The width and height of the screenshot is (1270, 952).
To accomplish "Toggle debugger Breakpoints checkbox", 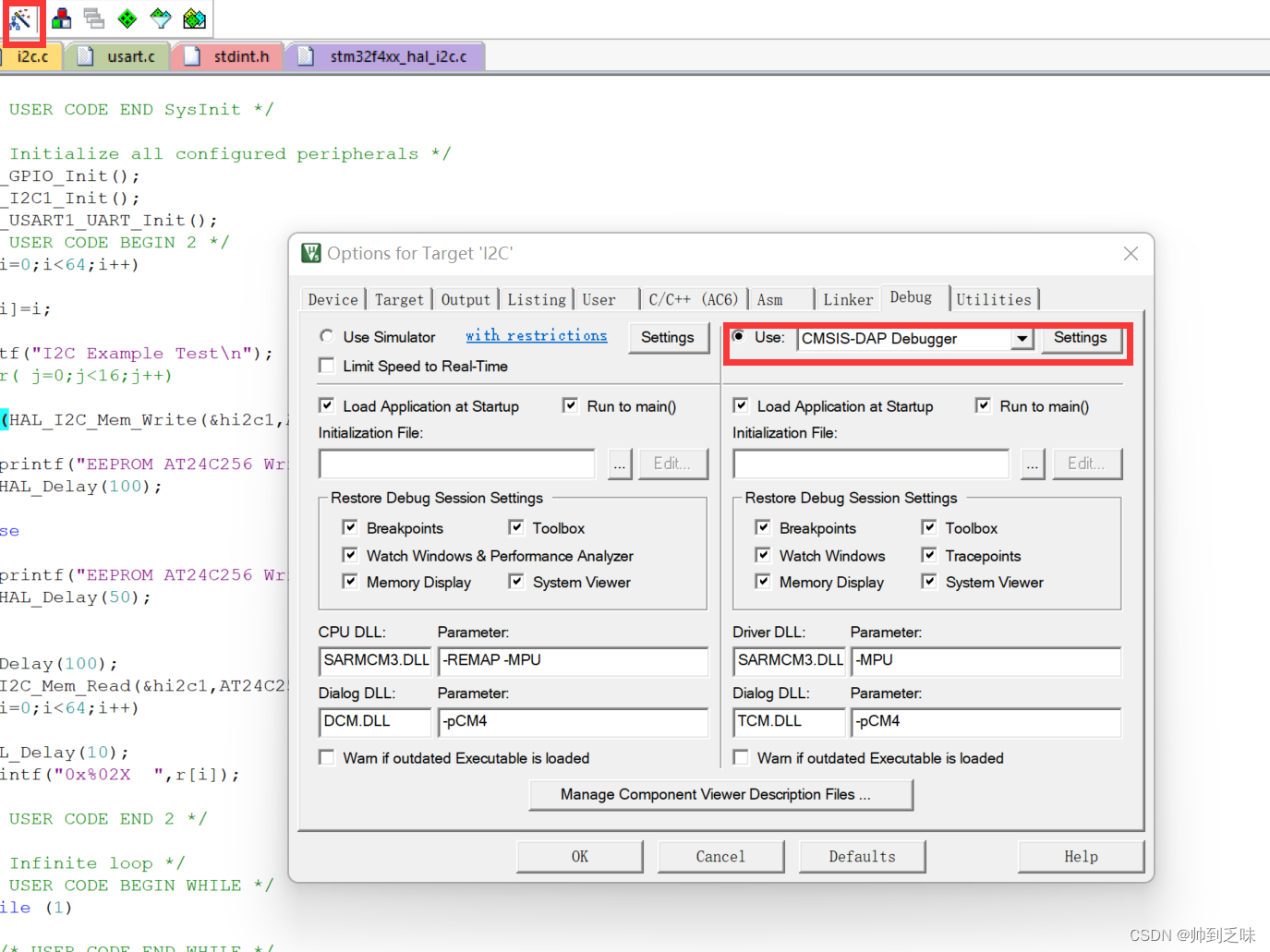I will click(x=763, y=527).
